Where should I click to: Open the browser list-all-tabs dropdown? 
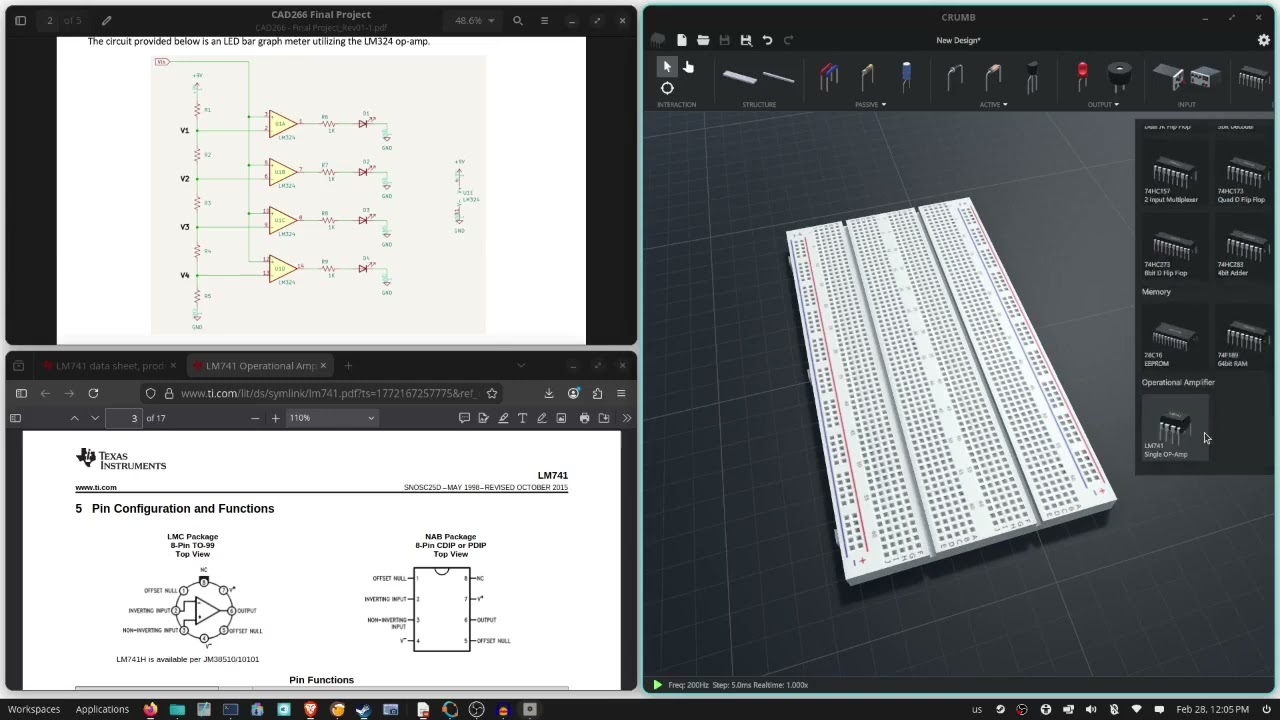pyautogui.click(x=521, y=366)
